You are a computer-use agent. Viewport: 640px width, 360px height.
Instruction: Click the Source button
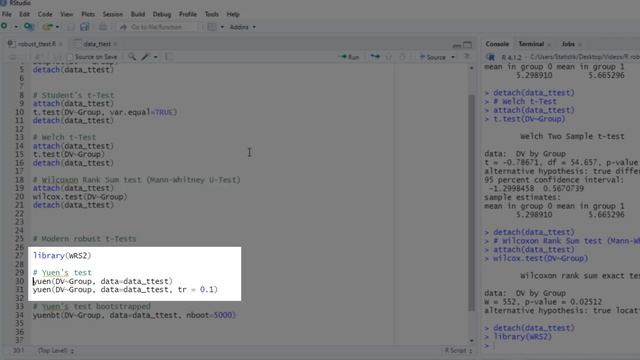coord(433,57)
